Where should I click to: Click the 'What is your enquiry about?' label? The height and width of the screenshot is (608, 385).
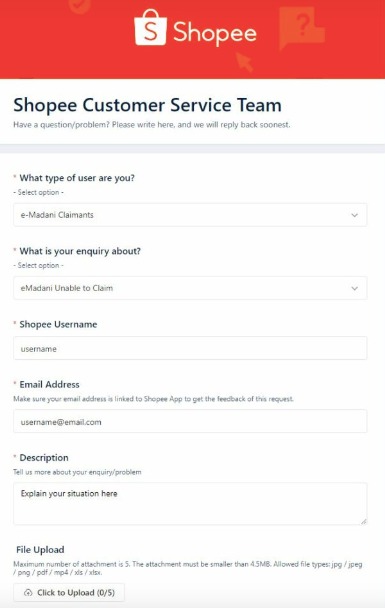pyautogui.click(x=80, y=251)
